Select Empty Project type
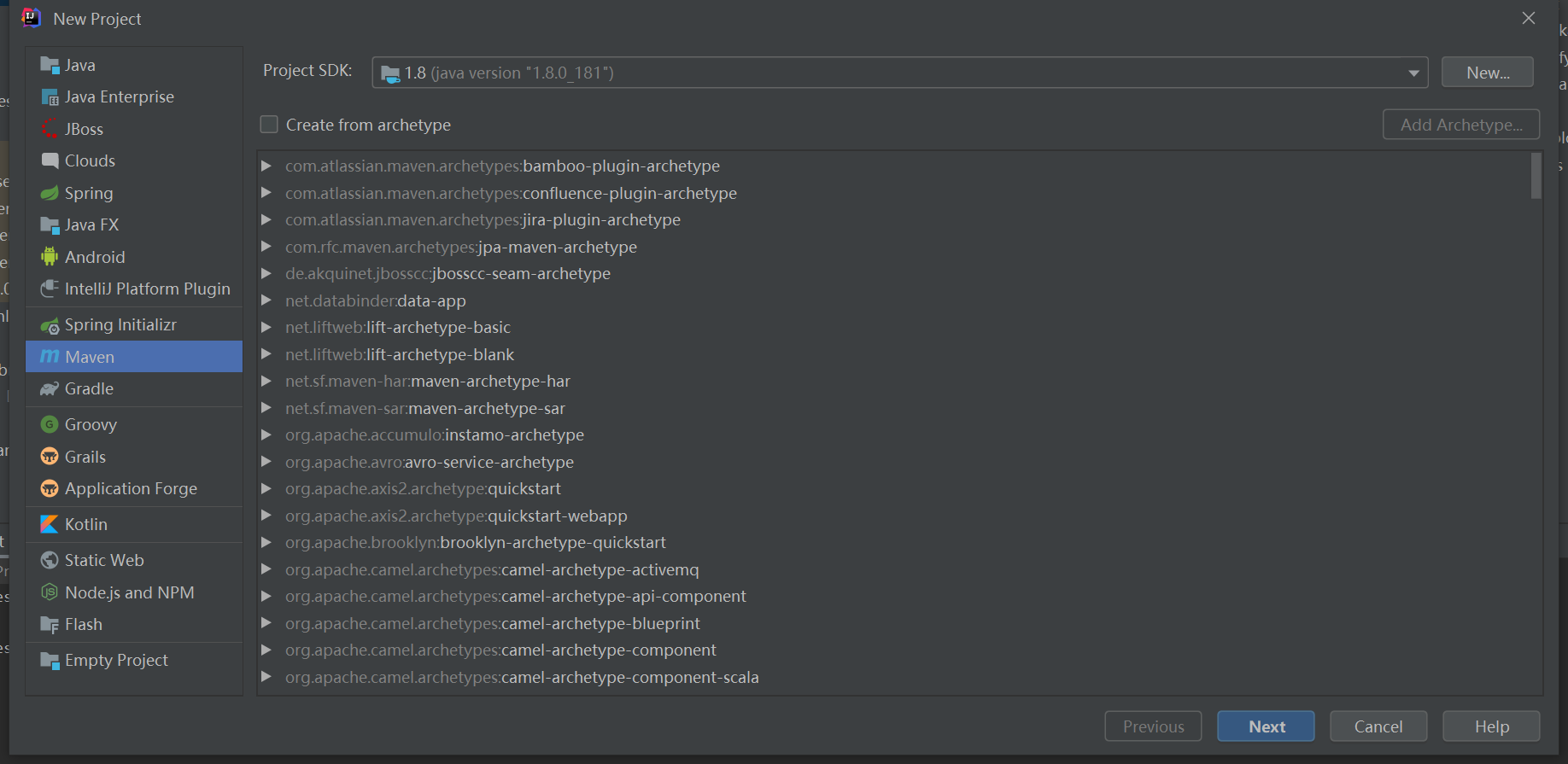The height and width of the screenshot is (764, 1568). 134,661
